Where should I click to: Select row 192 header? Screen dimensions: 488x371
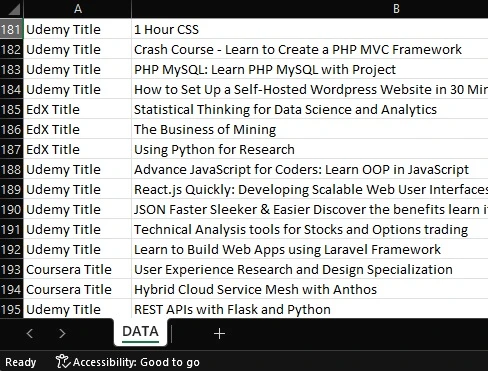[x=11, y=249]
